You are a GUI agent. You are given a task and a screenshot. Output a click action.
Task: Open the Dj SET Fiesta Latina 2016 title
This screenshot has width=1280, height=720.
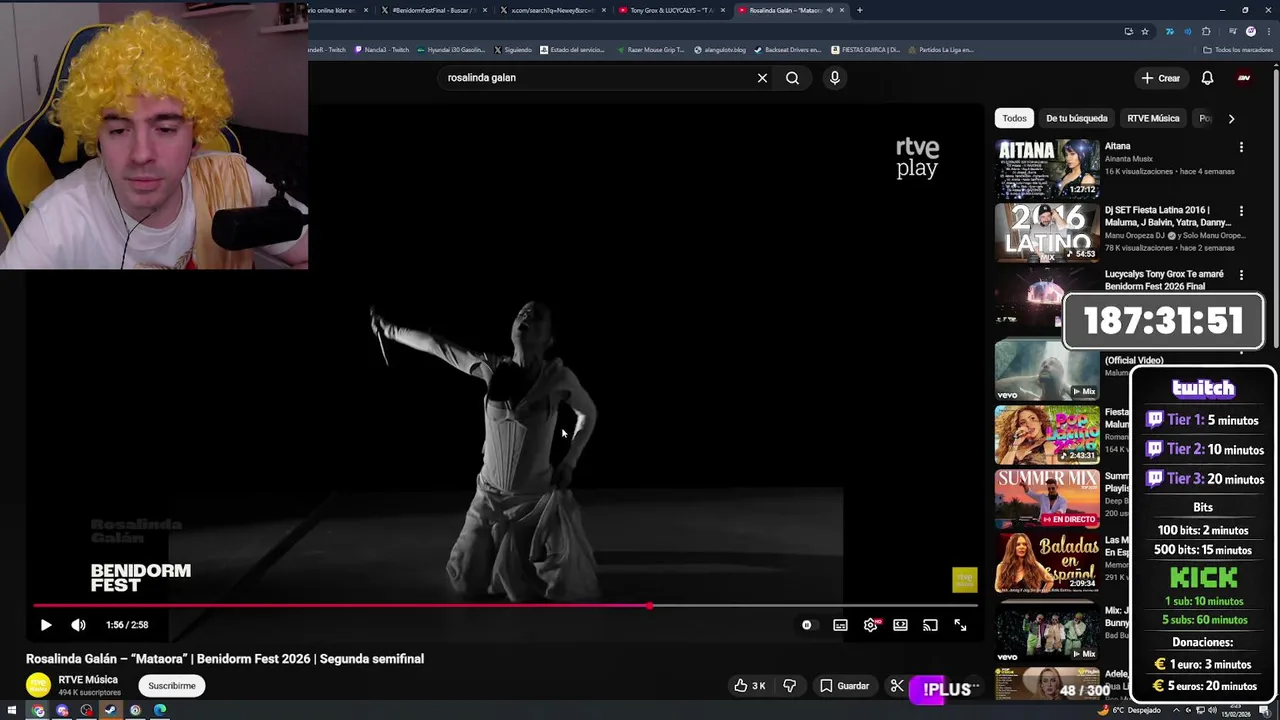(x=1167, y=216)
